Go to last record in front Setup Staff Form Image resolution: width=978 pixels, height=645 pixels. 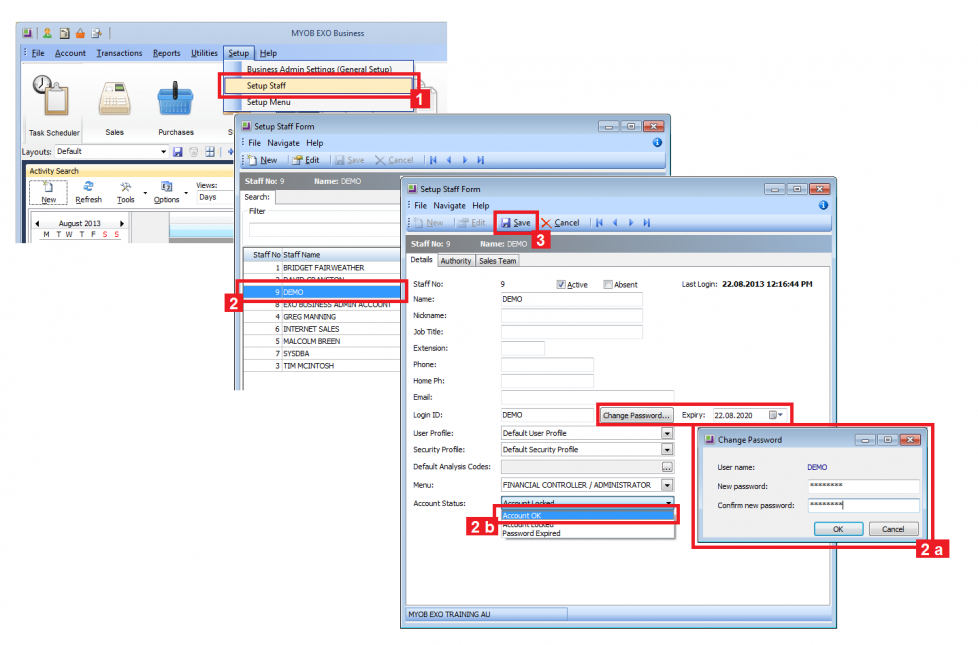pos(647,223)
